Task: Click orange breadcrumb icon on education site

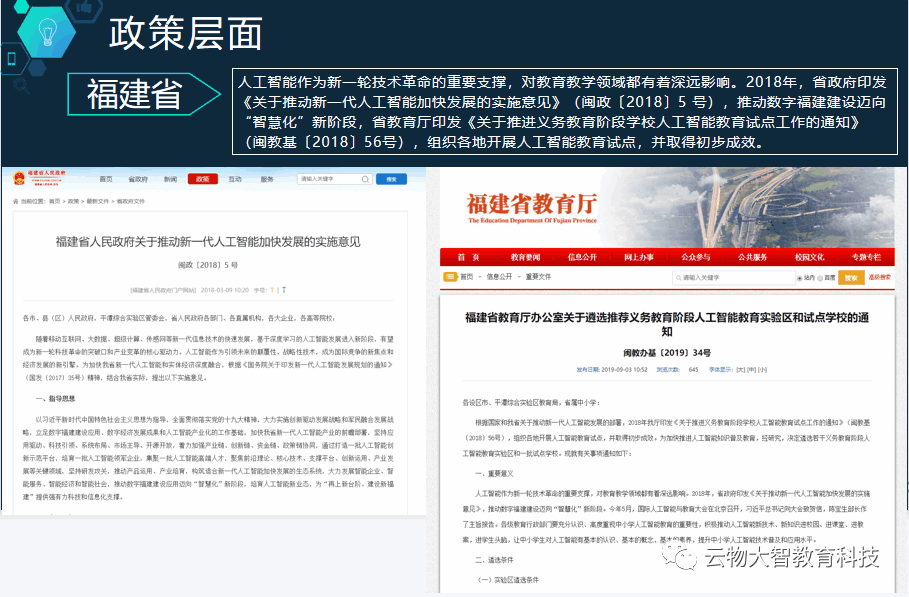Action: coord(450,276)
